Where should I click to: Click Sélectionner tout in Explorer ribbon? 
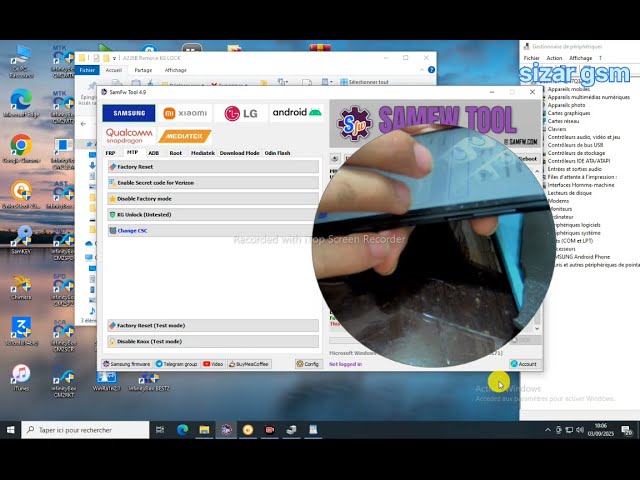click(x=364, y=82)
